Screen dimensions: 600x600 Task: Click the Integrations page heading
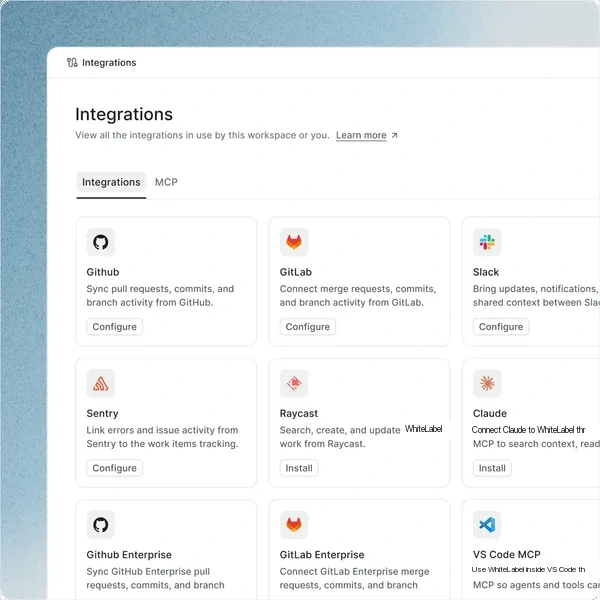pyautogui.click(x=124, y=114)
